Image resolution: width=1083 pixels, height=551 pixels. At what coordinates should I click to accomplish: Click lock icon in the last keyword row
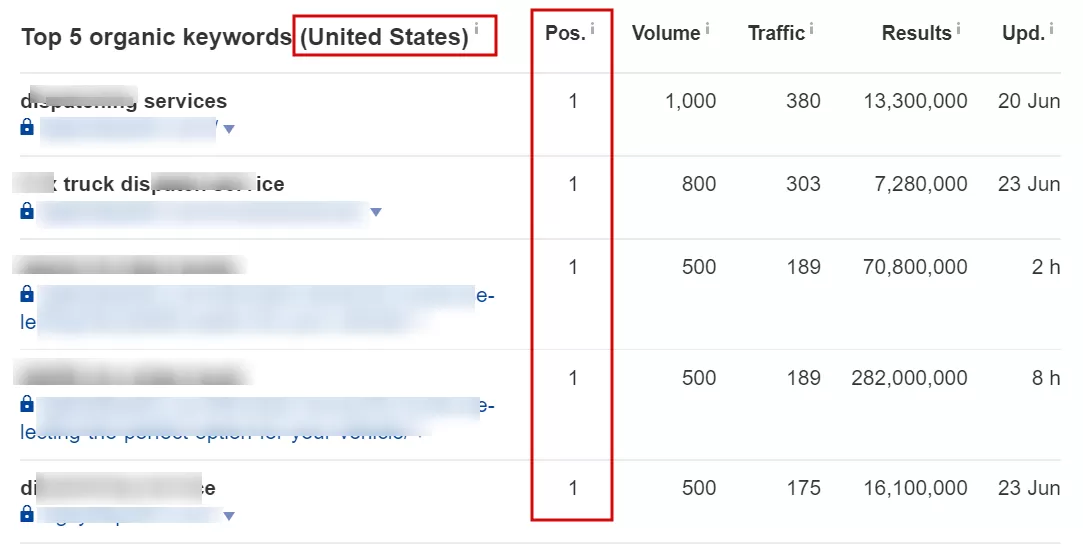[27, 514]
